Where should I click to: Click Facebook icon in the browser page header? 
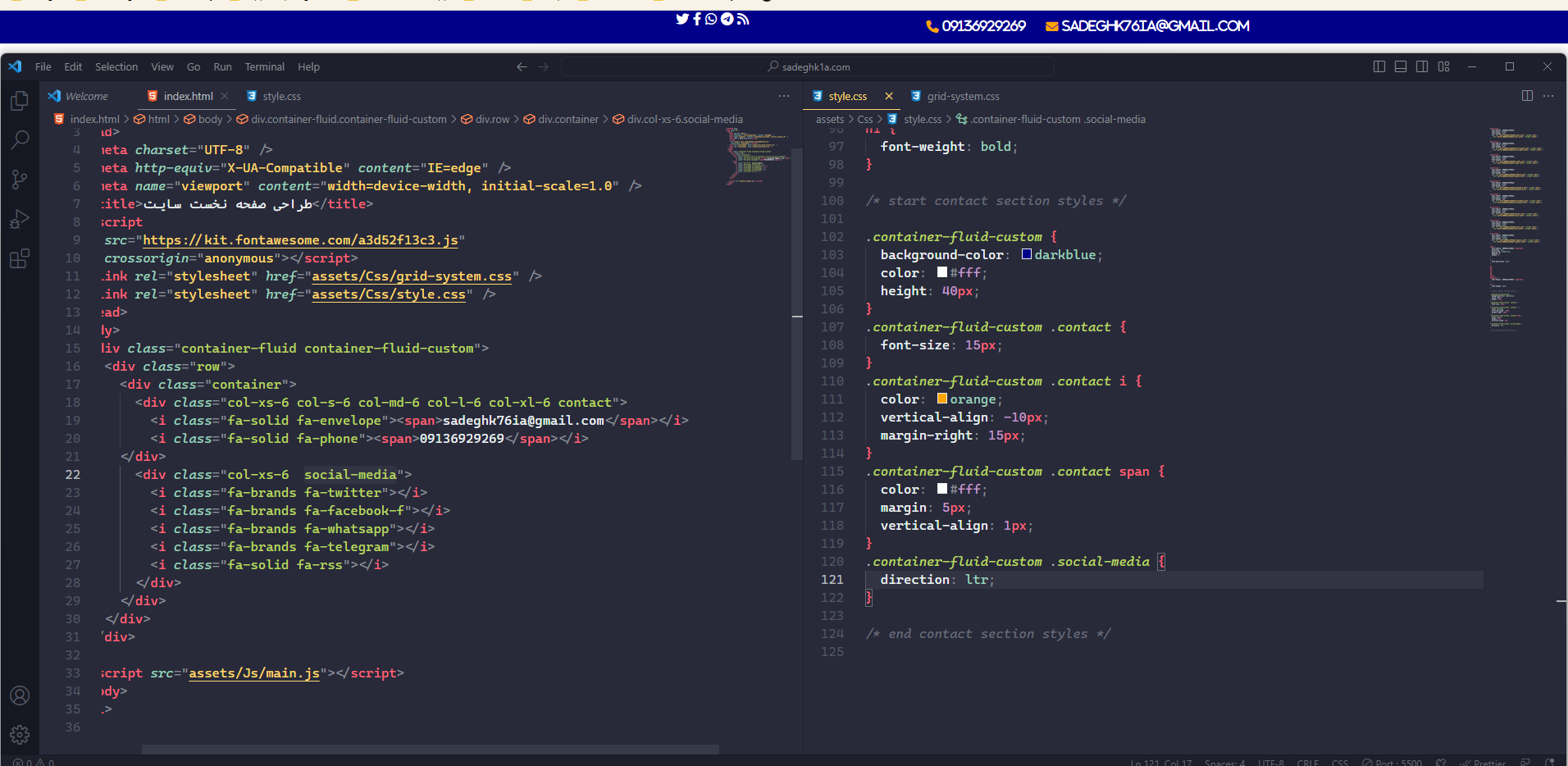(x=697, y=19)
